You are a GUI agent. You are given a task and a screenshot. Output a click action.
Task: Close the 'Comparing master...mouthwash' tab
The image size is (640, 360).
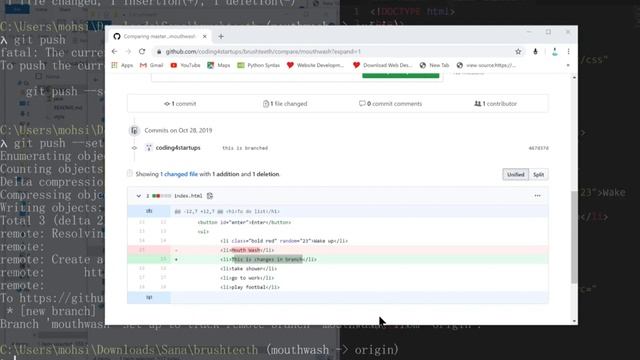point(204,36)
